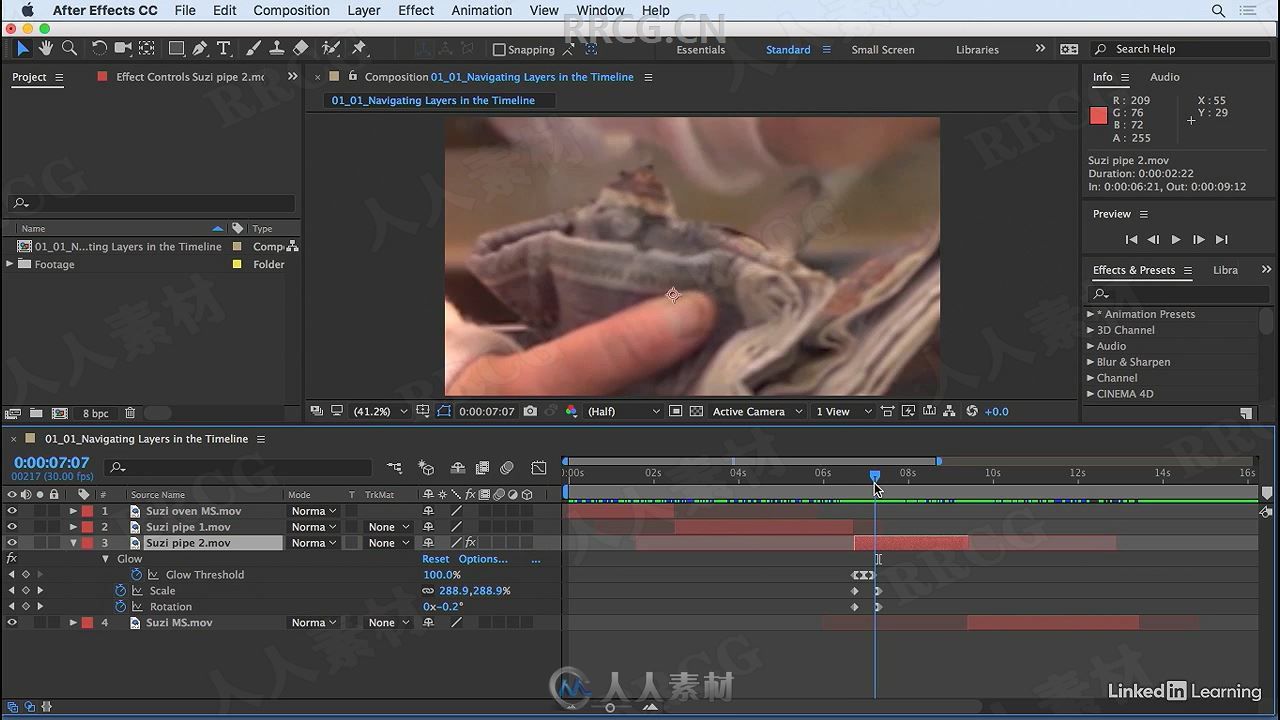This screenshot has width=1280, height=720.
Task: Expand the Suzi oven MS.mov layer
Action: (73, 511)
